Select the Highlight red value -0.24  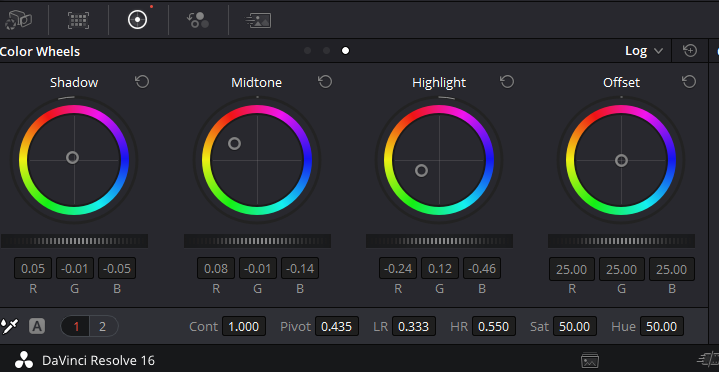(398, 268)
